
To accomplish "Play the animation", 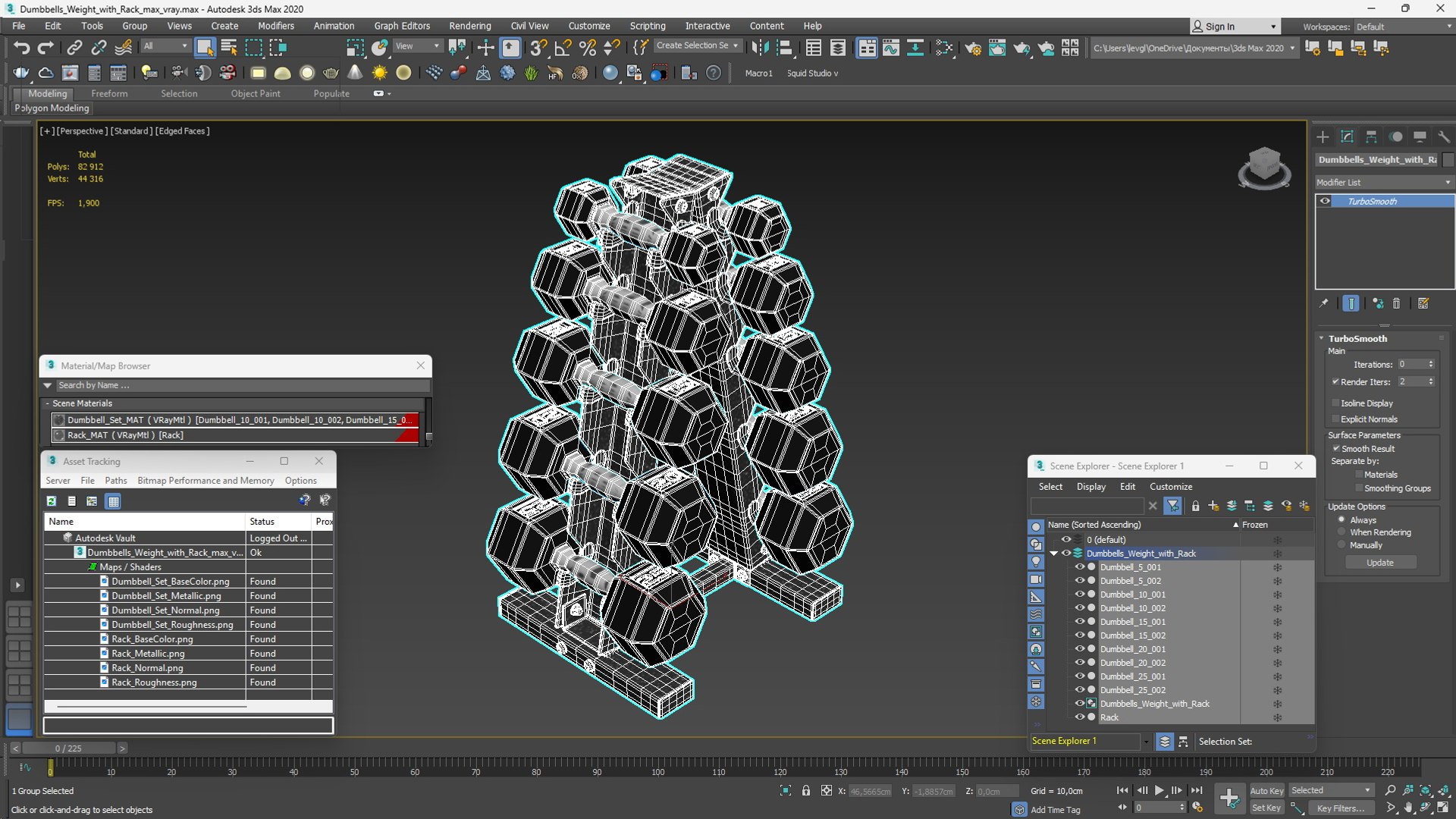I will pos(1159,790).
